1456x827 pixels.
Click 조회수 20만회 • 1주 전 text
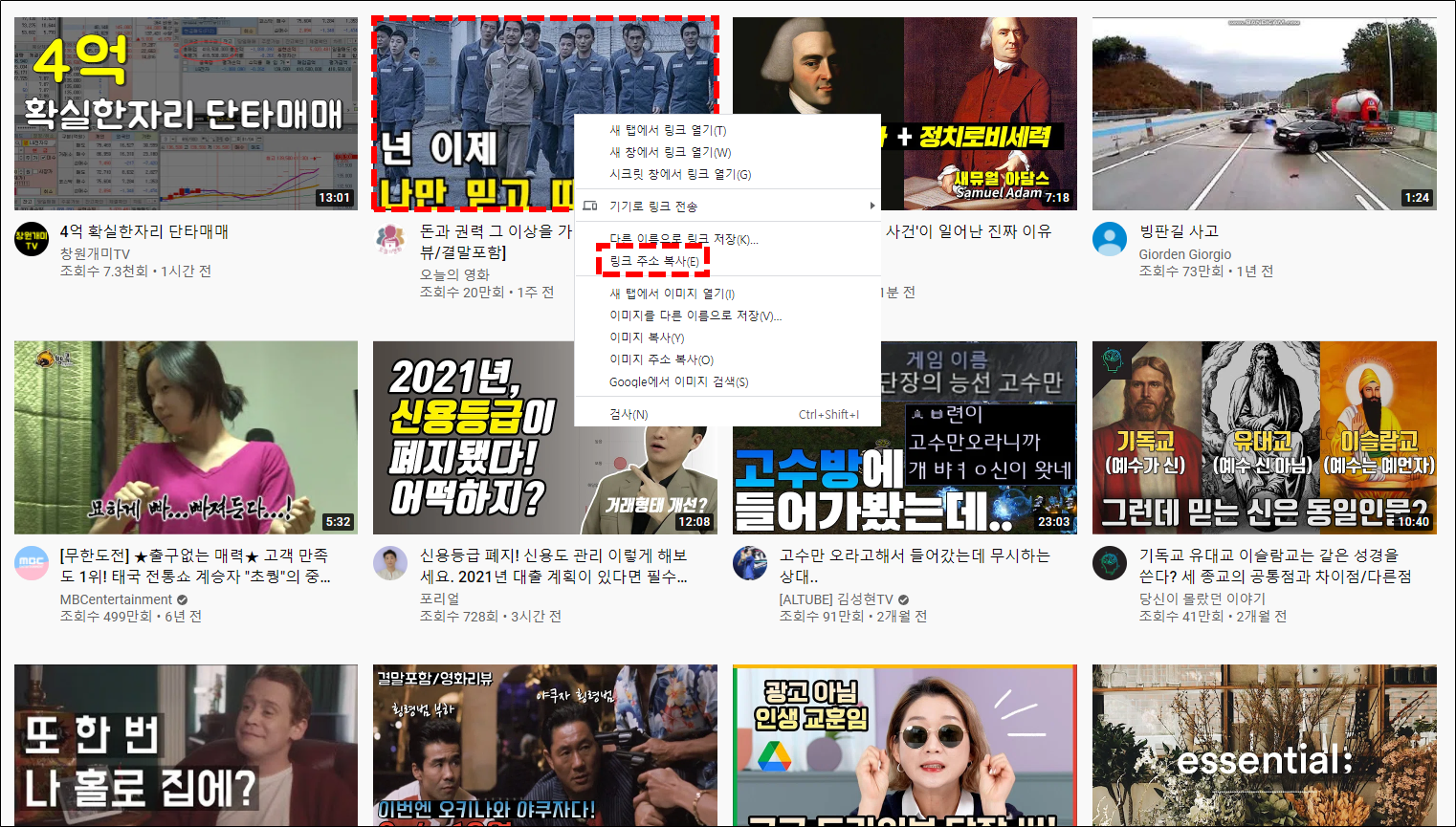point(487,293)
